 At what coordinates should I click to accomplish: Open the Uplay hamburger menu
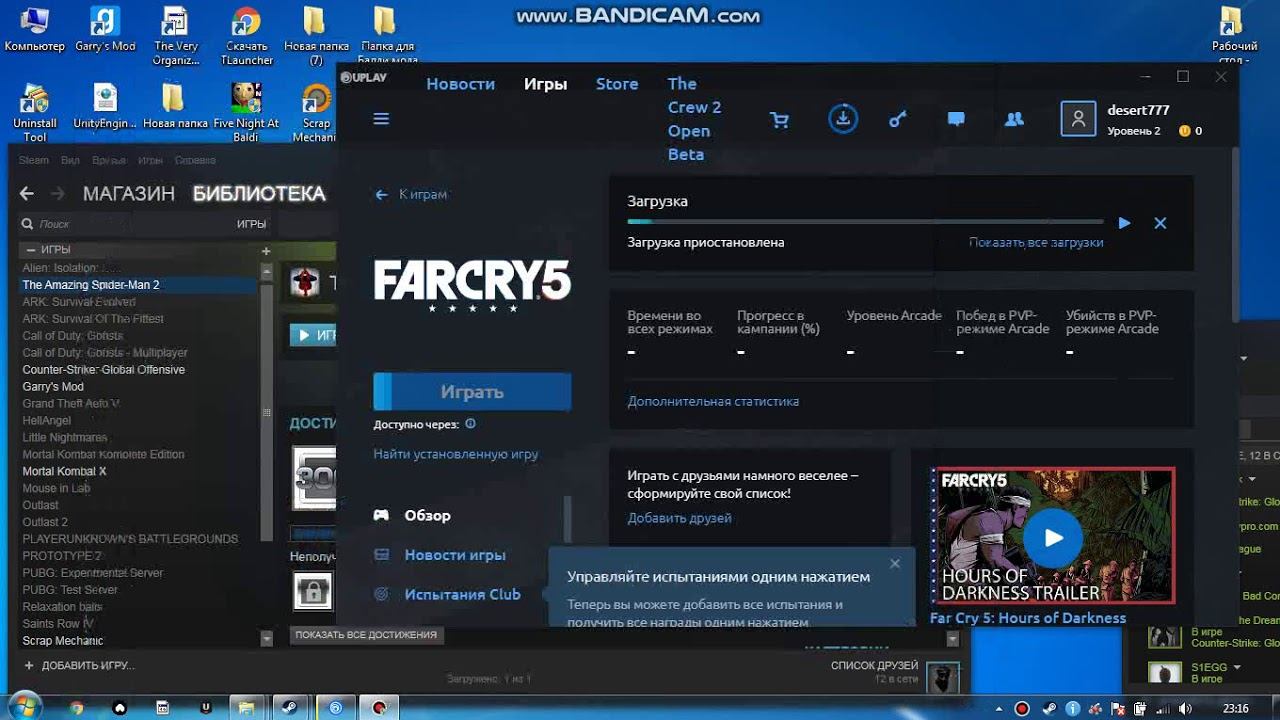pos(380,119)
